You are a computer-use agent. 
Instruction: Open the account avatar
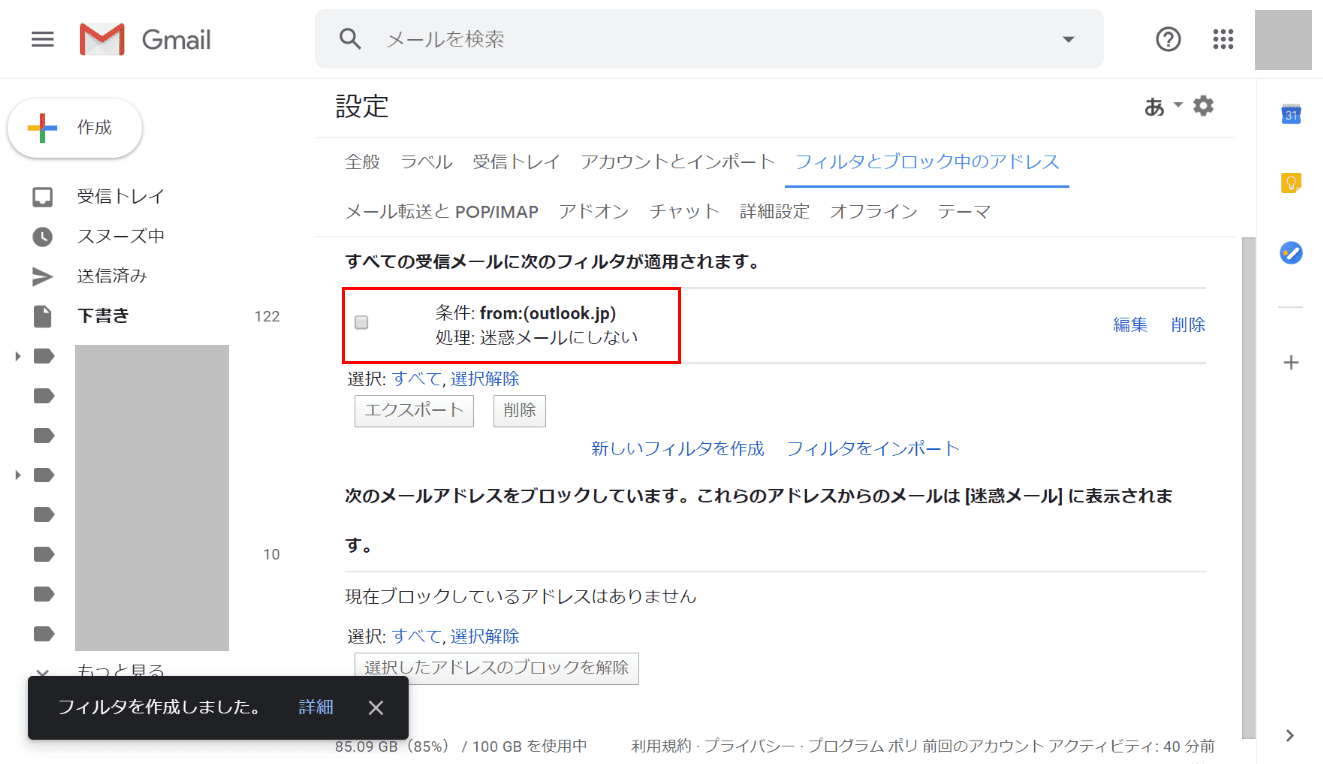pos(1283,39)
